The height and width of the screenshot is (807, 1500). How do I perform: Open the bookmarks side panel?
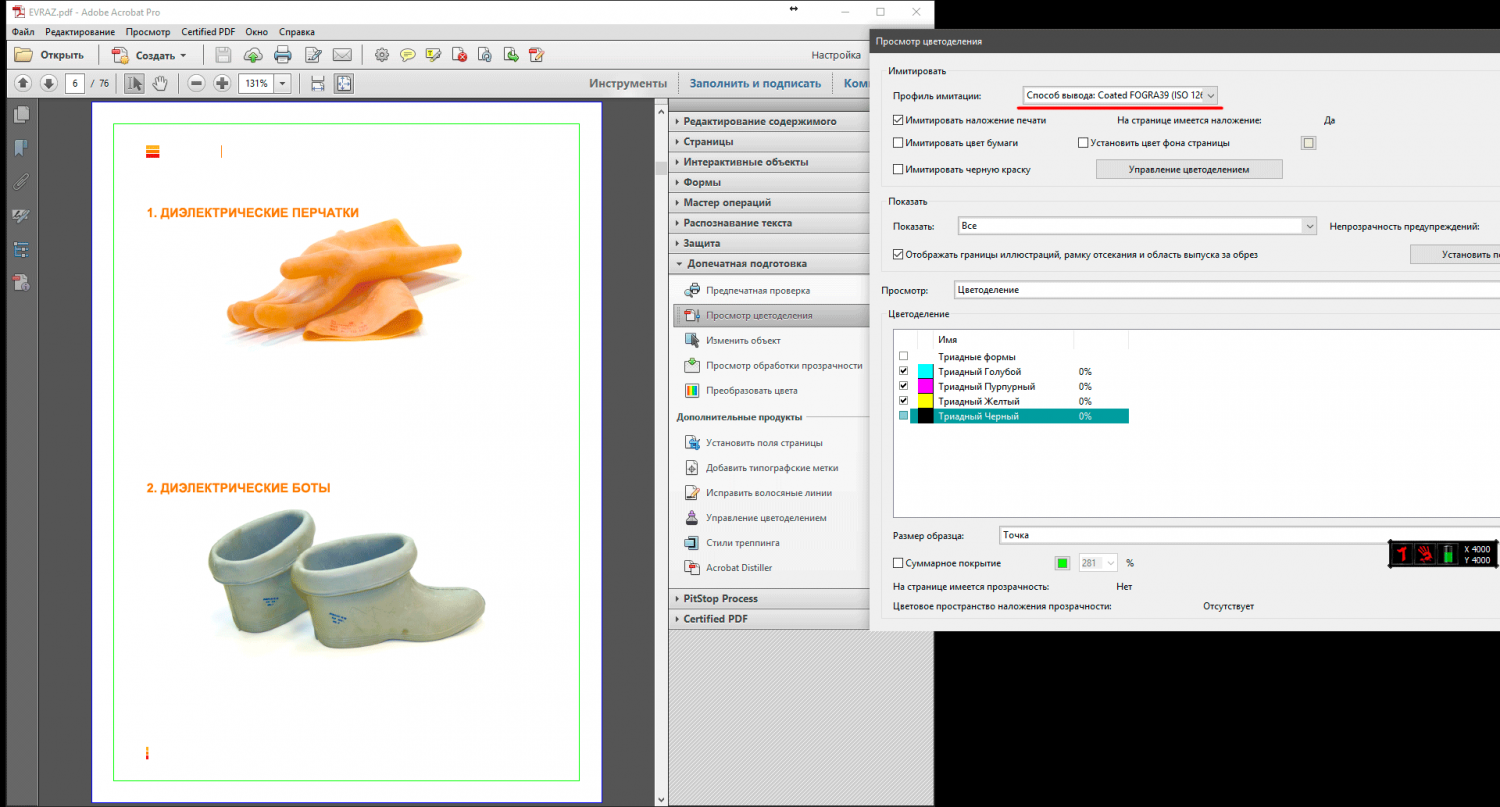(x=20, y=149)
